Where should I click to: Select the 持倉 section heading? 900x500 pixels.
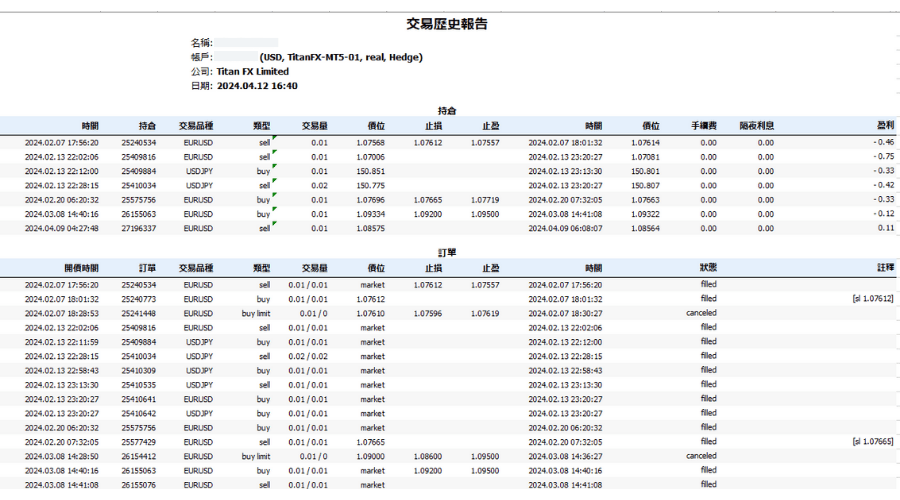448,111
